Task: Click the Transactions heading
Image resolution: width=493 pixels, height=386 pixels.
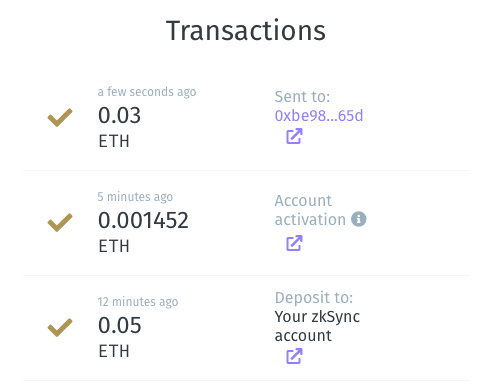Action: tap(246, 31)
